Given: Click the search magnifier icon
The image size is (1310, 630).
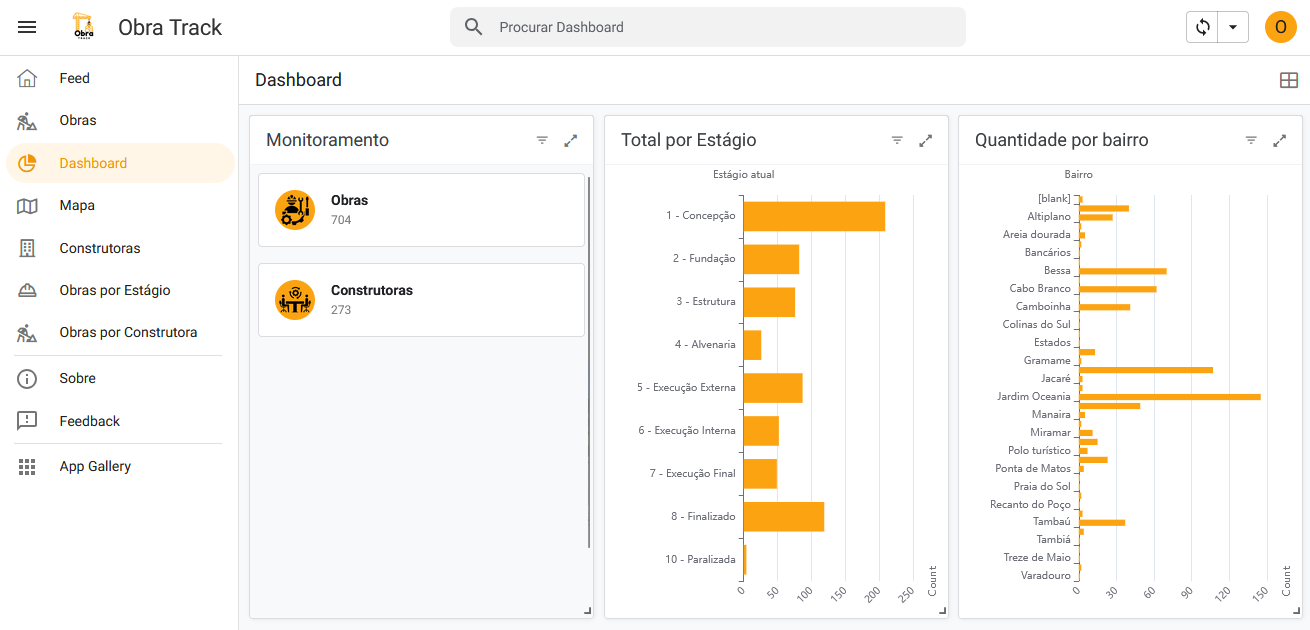Looking at the screenshot, I should (473, 27).
